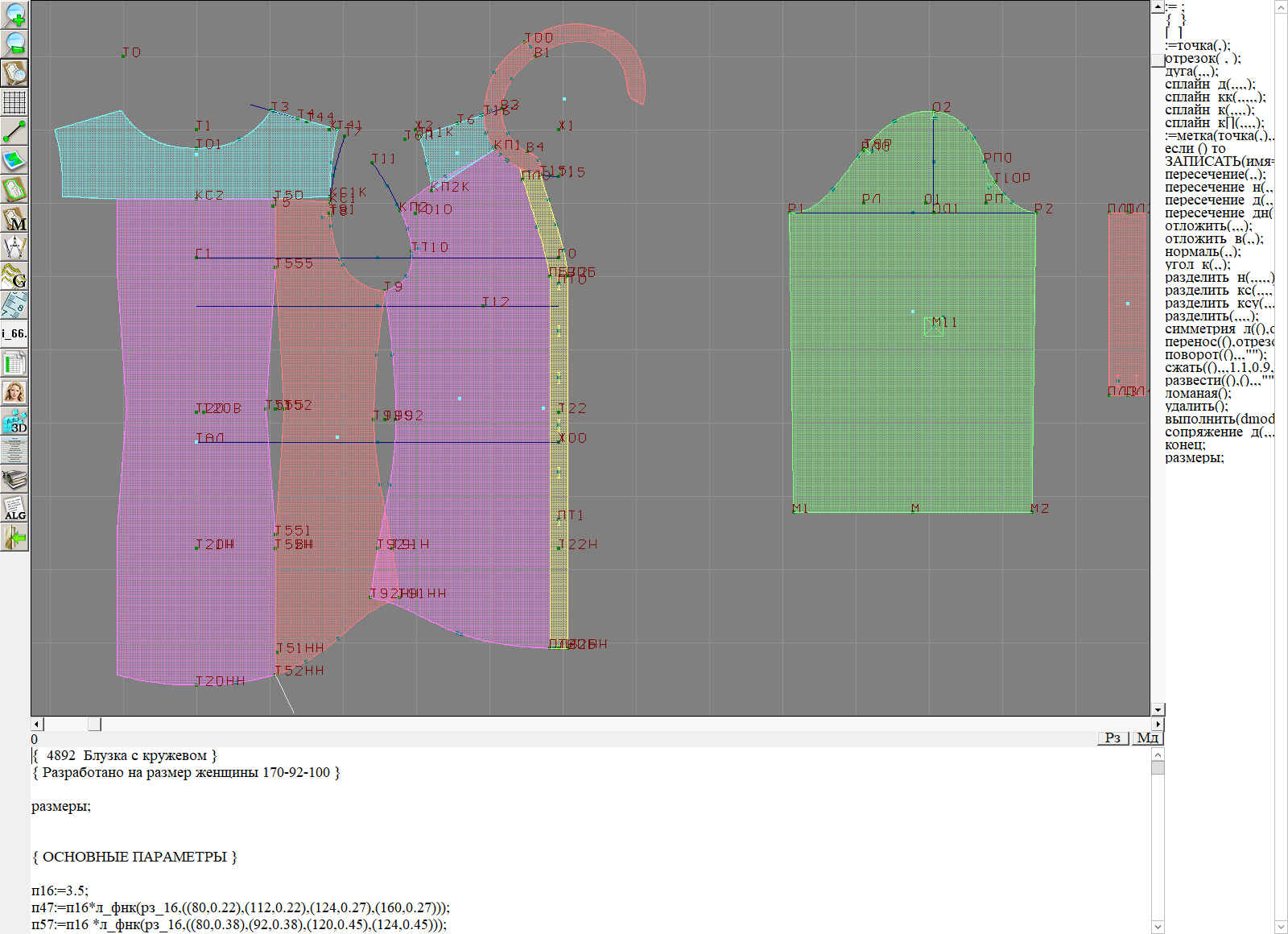Open the pattern with M icon
Image resolution: width=1288 pixels, height=934 pixels.
click(x=14, y=219)
